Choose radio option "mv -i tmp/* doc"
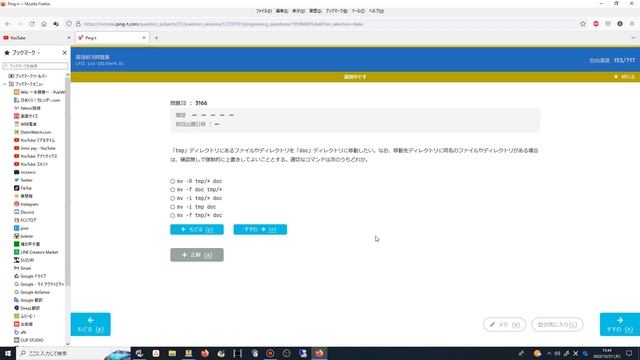The width and height of the screenshot is (640, 360). point(173,198)
